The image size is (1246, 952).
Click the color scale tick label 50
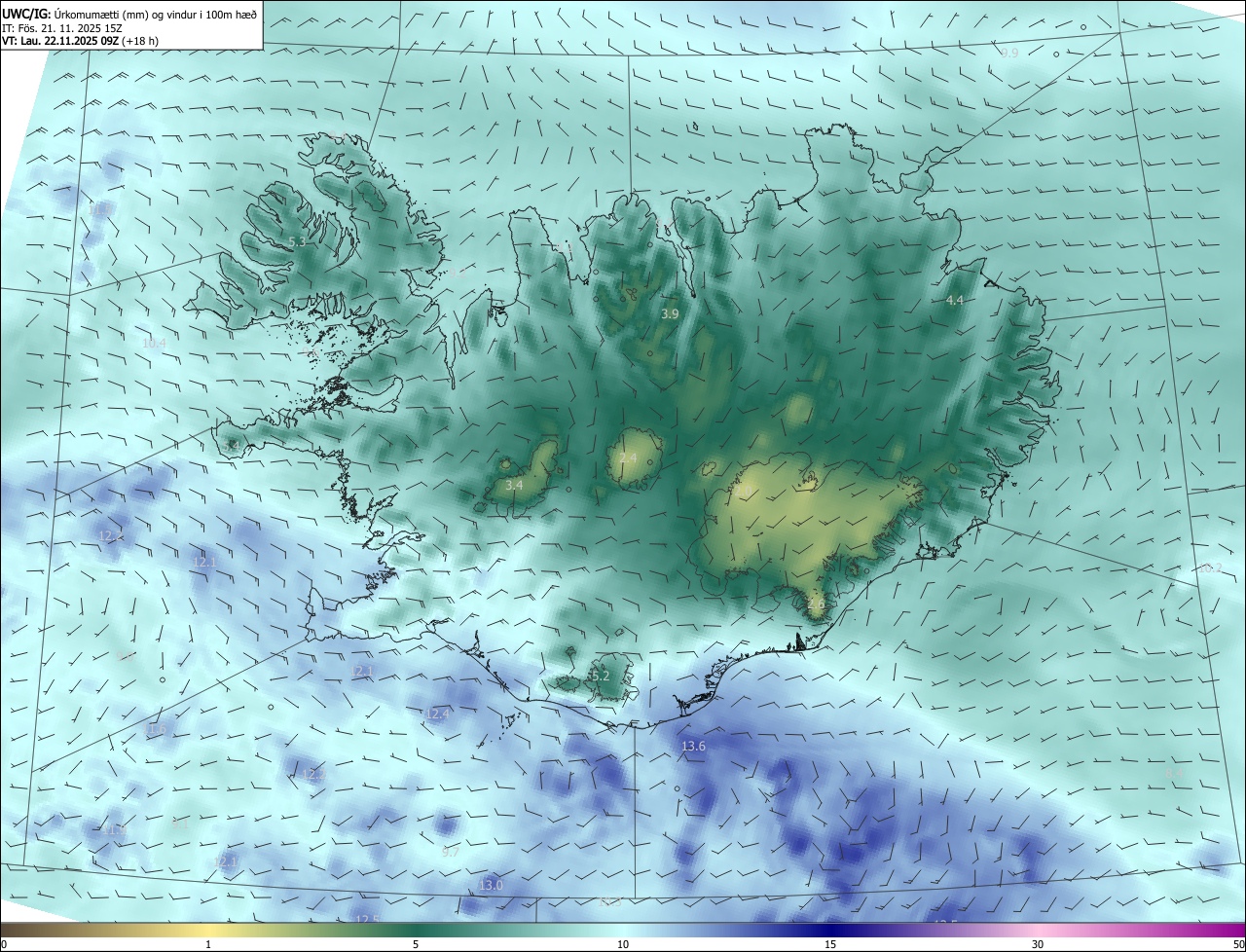(1238, 945)
